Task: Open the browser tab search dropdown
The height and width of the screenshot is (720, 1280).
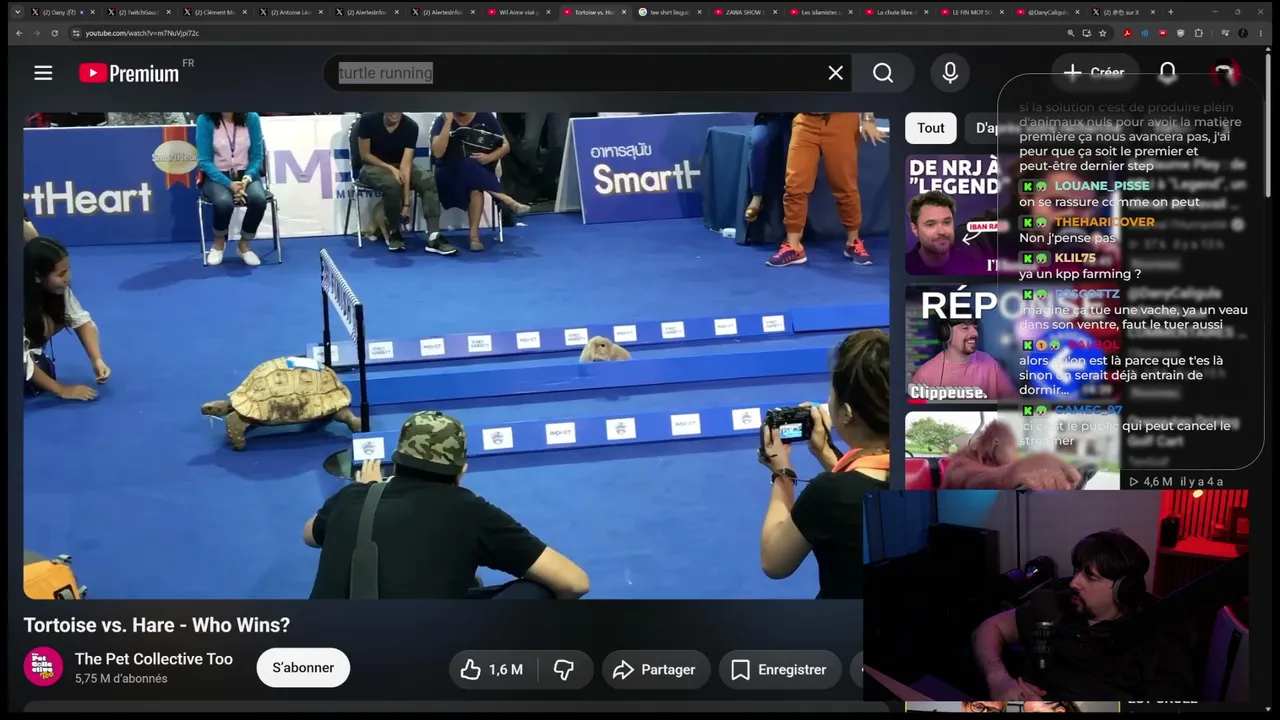Action: coord(17,12)
